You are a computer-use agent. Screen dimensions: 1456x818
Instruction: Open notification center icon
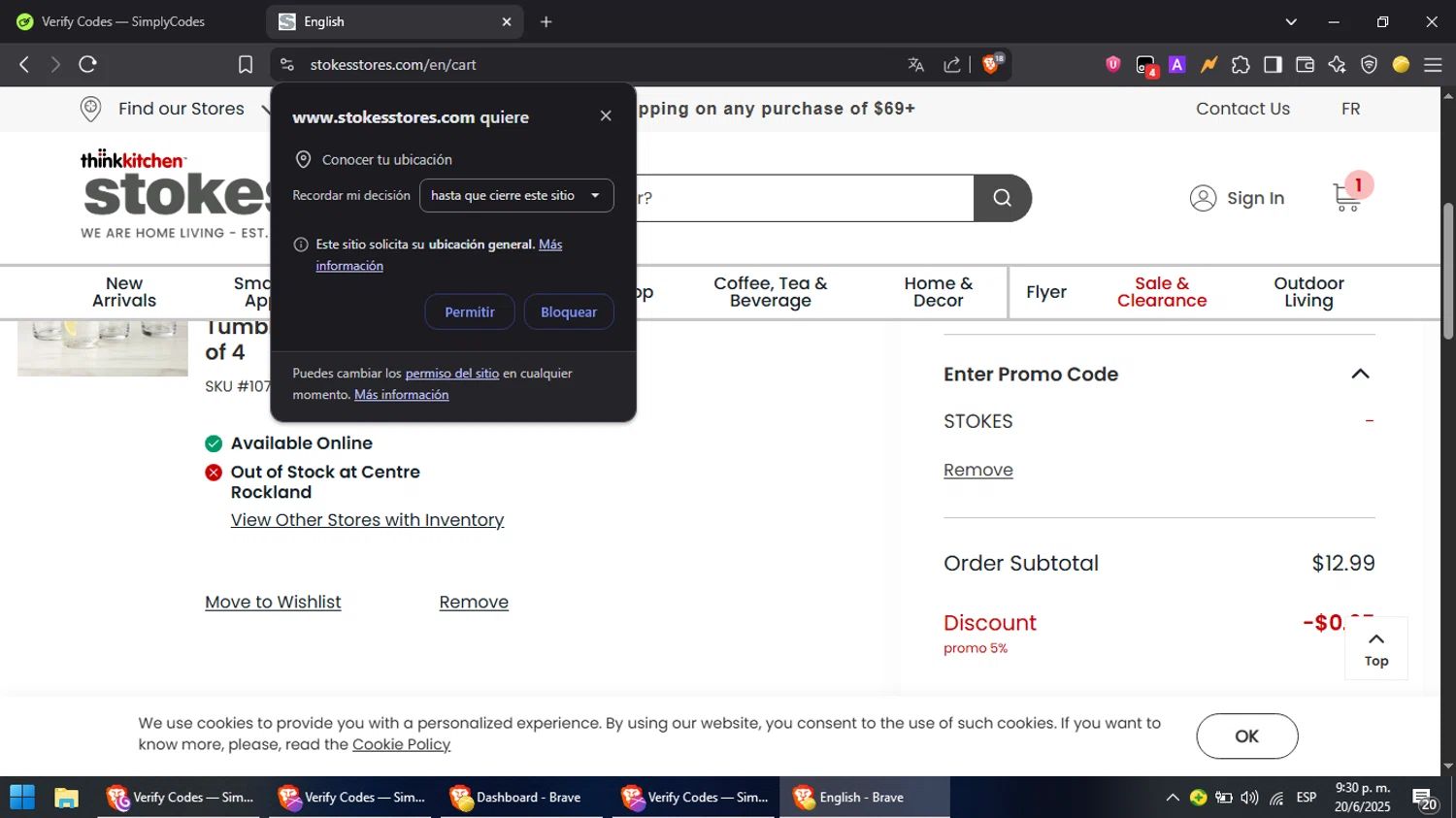point(1425,800)
